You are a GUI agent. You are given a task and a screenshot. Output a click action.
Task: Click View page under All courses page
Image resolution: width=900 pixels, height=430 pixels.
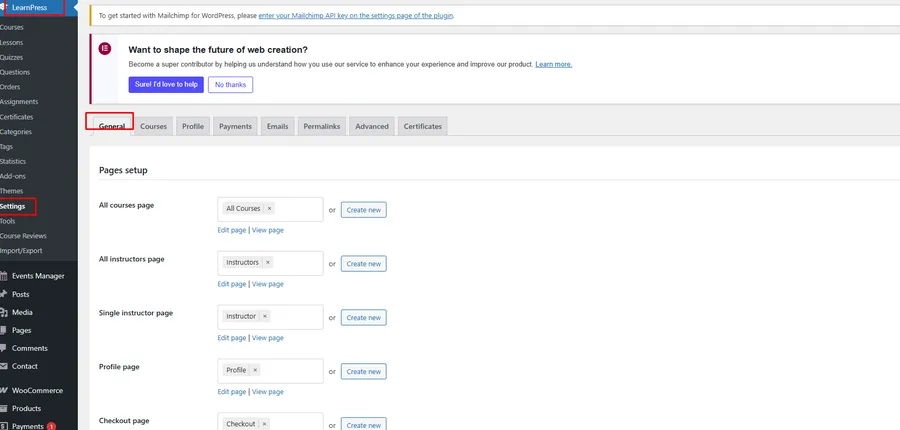click(x=267, y=230)
